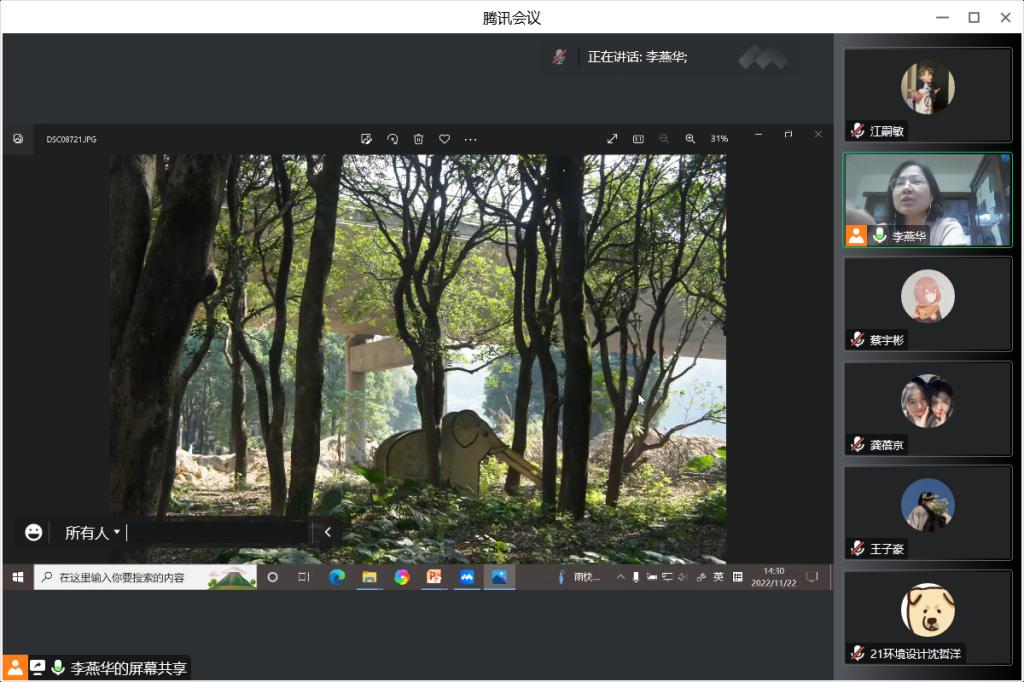The height and width of the screenshot is (682, 1024).
Task: Click the fullscreen expand arrows icon
Action: [612, 139]
